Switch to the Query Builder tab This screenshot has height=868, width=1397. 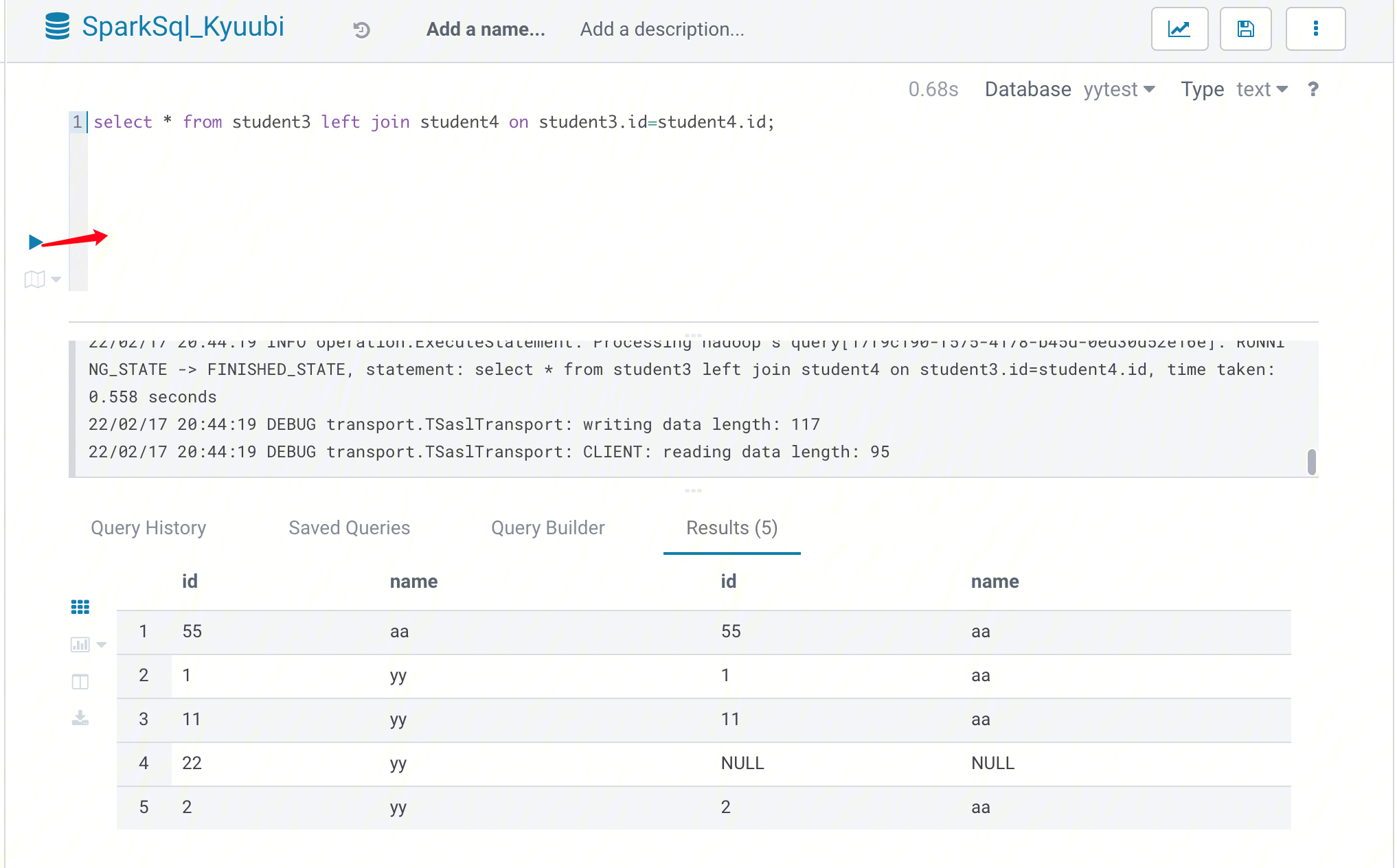547,527
